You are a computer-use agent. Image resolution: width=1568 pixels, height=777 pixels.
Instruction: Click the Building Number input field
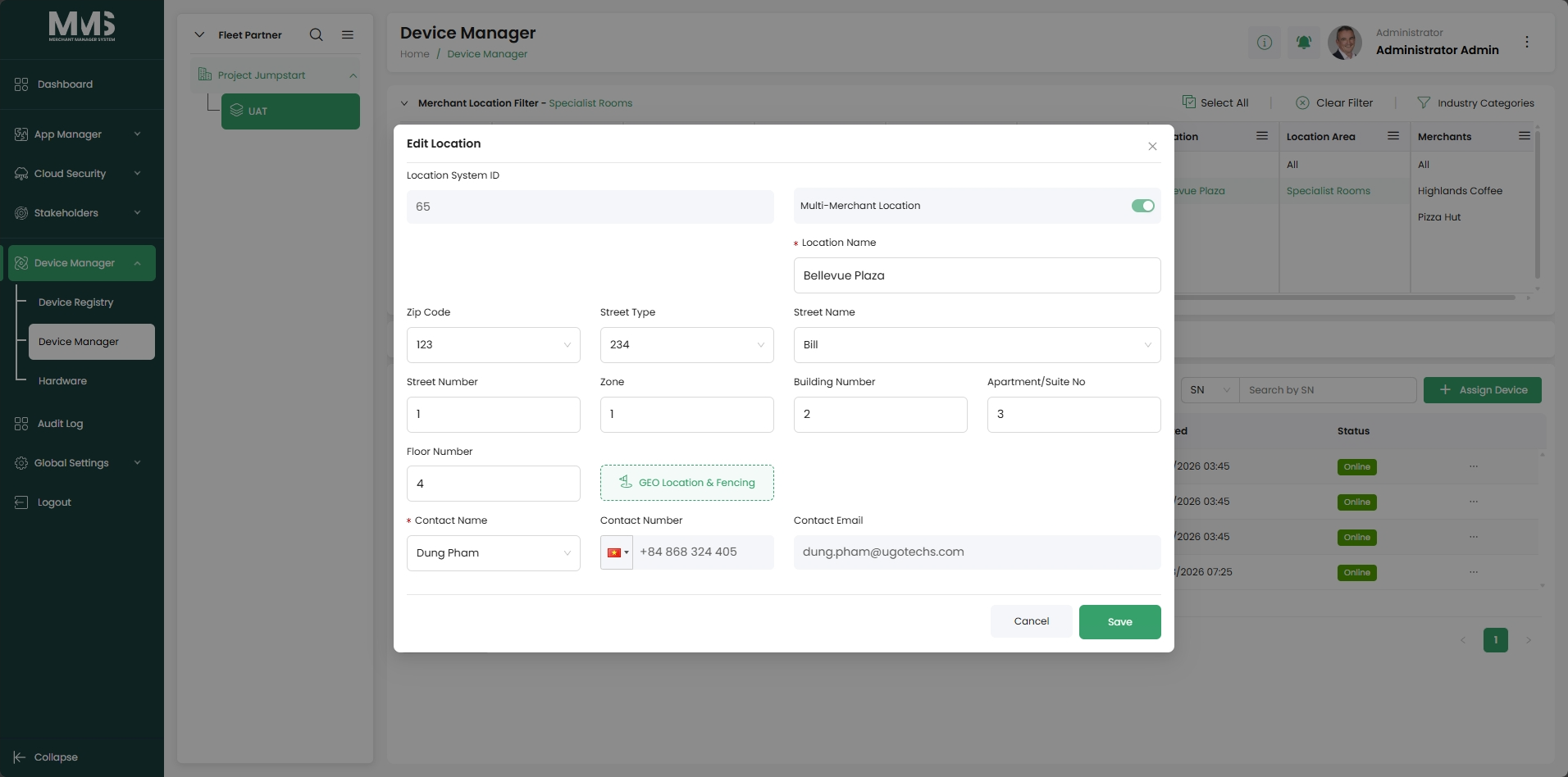(881, 415)
